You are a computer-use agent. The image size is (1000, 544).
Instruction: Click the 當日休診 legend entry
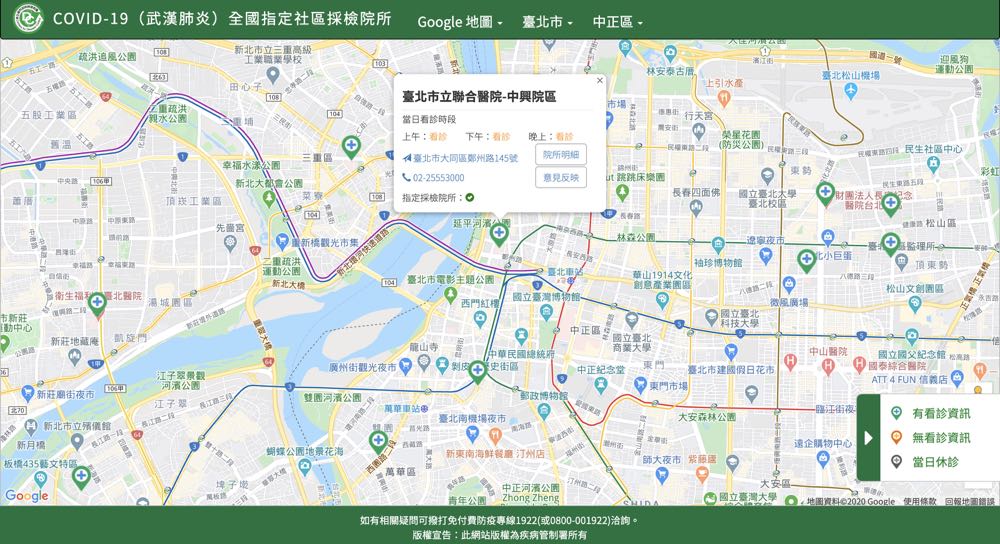pos(935,462)
